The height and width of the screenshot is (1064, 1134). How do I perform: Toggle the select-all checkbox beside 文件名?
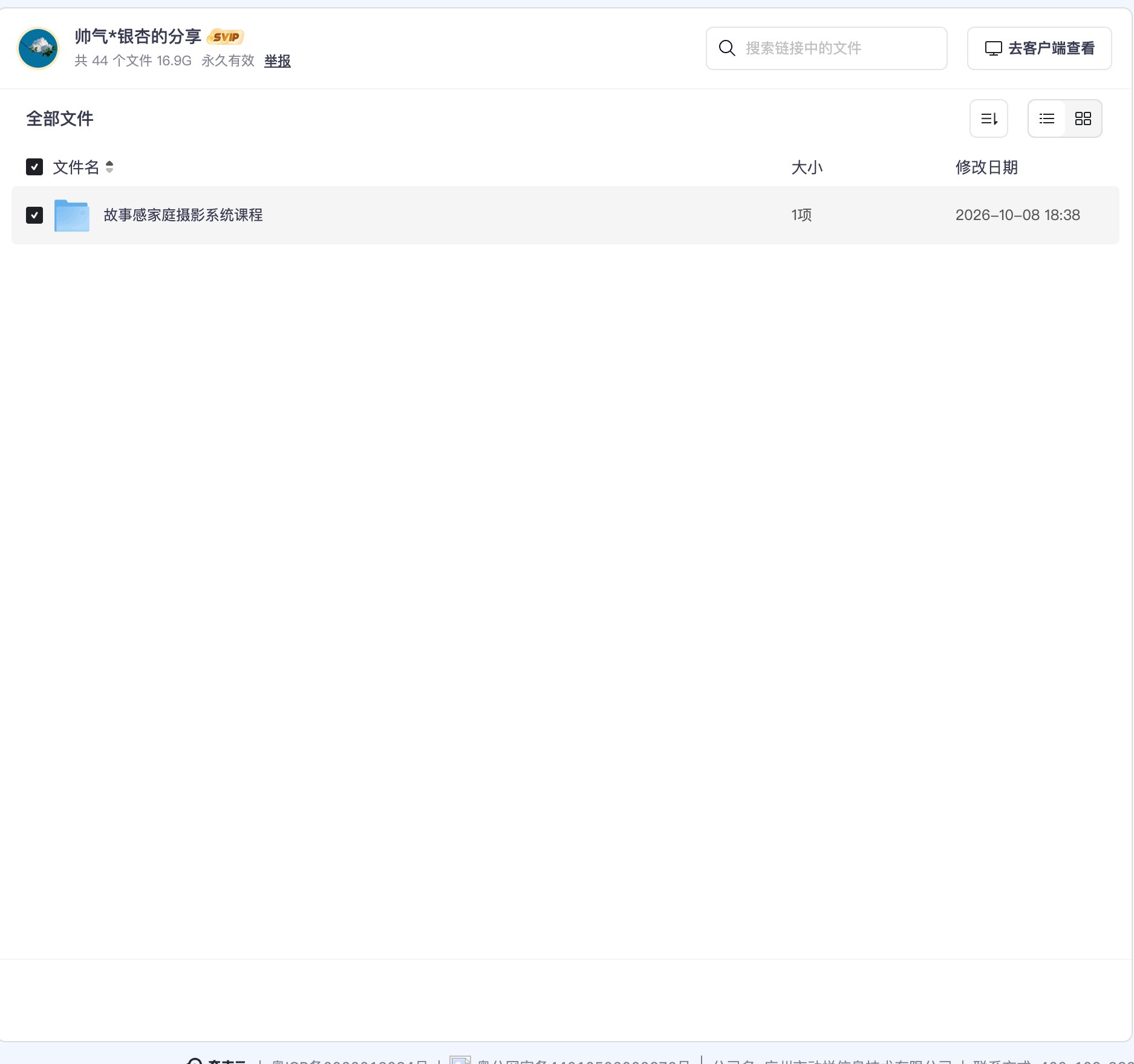(x=34, y=167)
